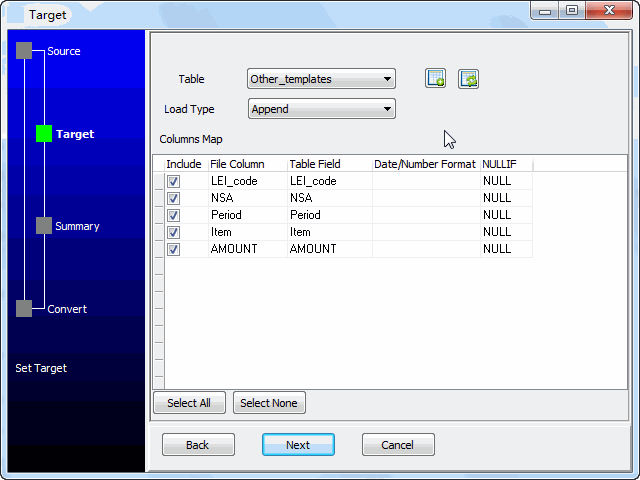Uncheck Include for LEI_code row
Viewport: 640px width, 480px height.
tap(173, 181)
